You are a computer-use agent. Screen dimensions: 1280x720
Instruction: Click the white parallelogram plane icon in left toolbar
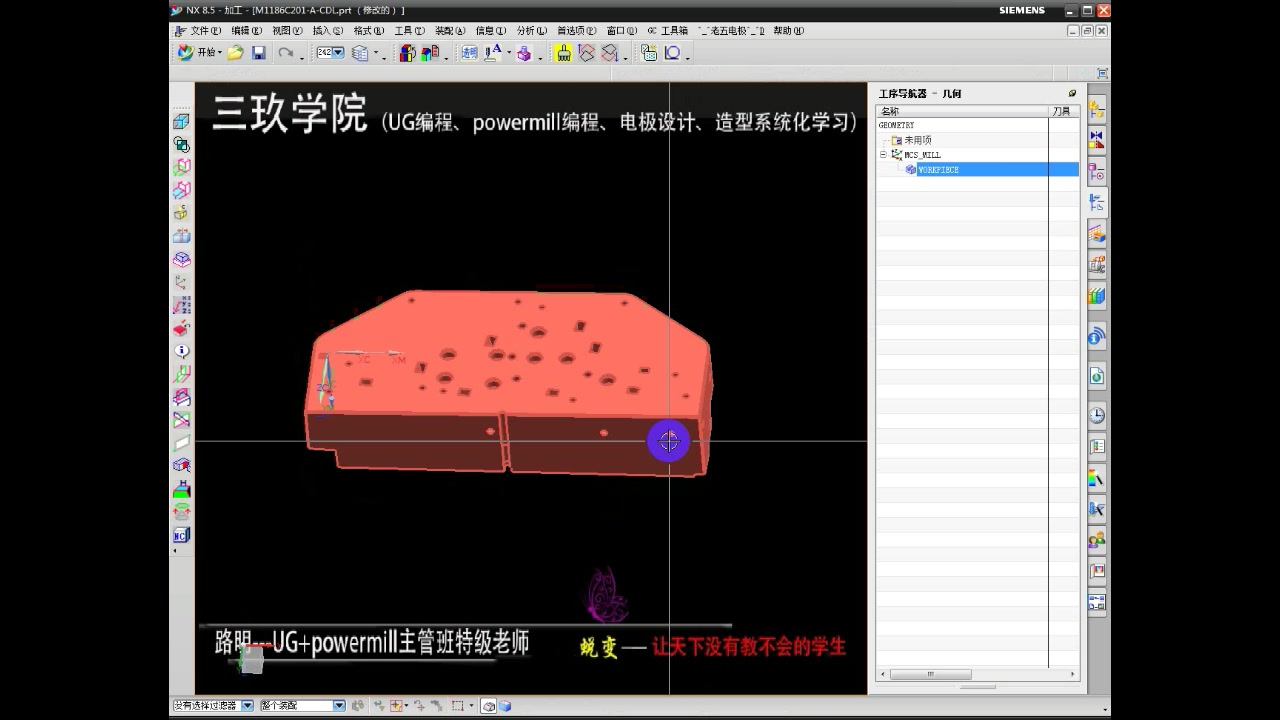coord(181,443)
